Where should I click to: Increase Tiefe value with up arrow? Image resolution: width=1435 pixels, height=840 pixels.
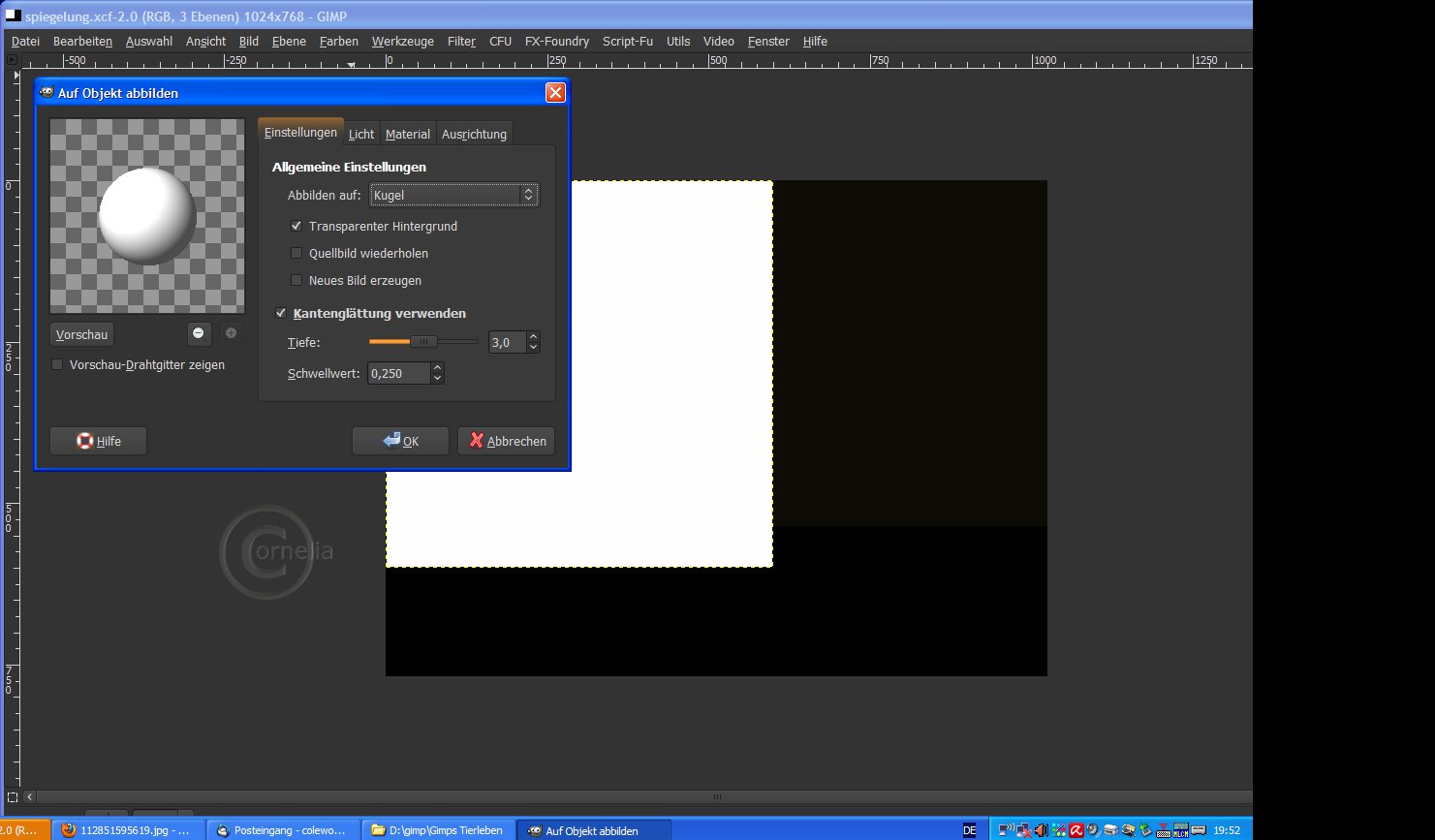533,337
